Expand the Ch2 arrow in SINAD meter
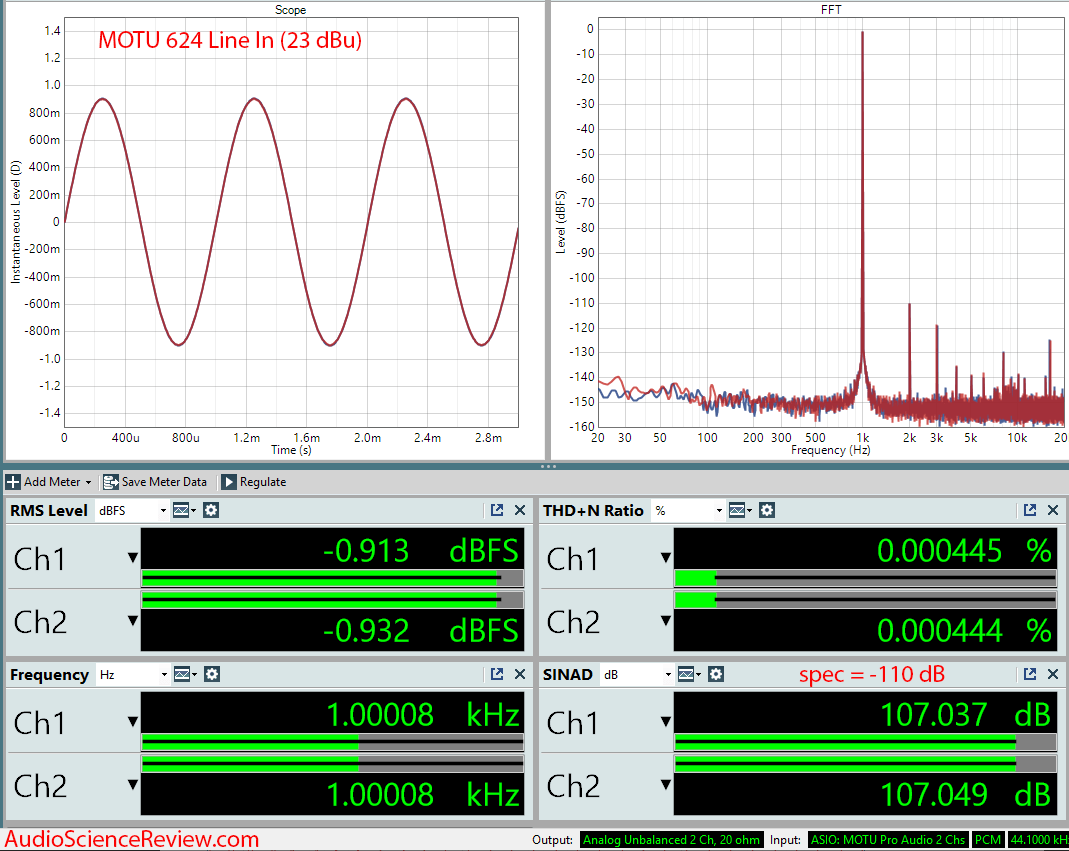This screenshot has height=851, width=1069. click(666, 784)
